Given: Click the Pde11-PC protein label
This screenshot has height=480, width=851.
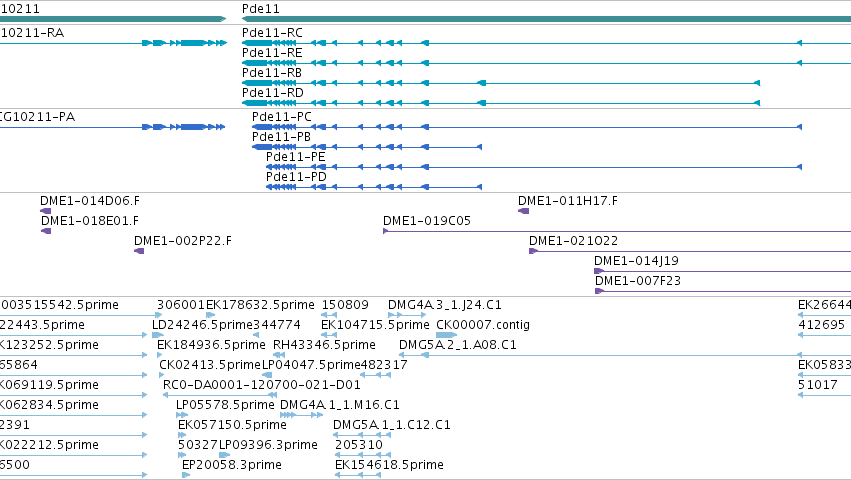Looking at the screenshot, I should click(x=282, y=117).
